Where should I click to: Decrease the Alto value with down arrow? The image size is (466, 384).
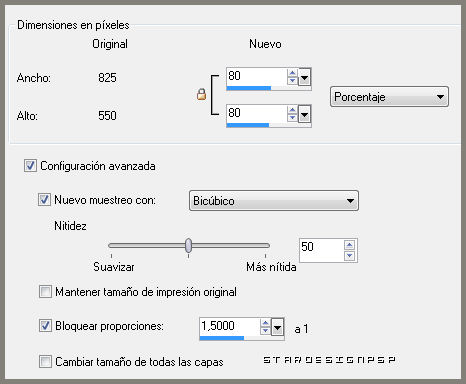pyautogui.click(x=292, y=118)
